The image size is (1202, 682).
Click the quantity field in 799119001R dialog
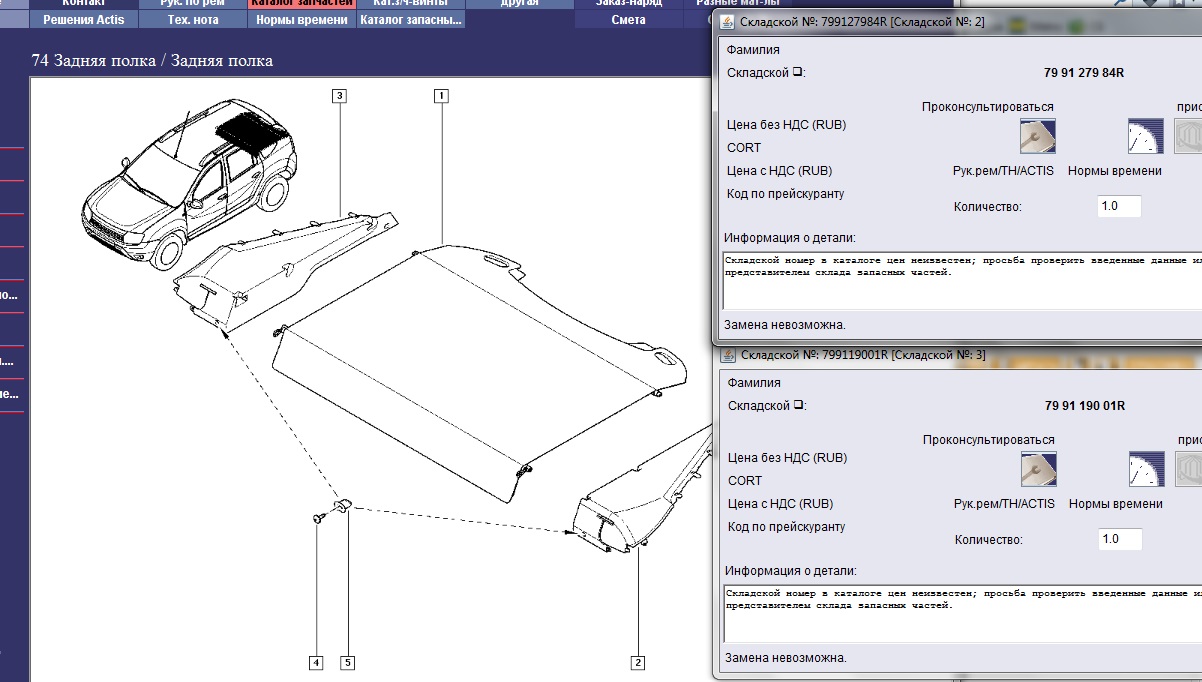coord(1118,539)
